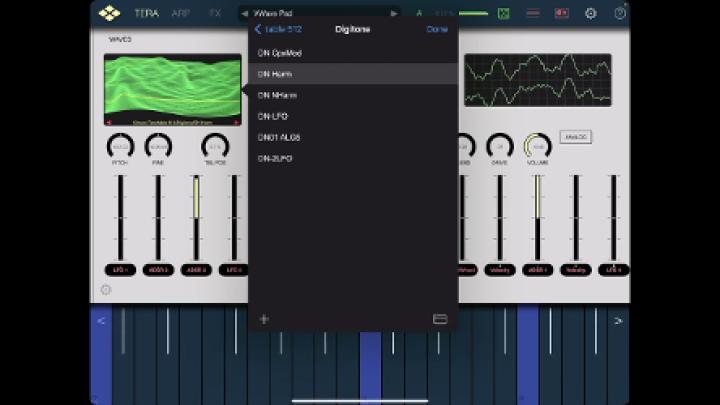
Task: Click the yellow modulation slider above ADSR 3
Action: click(x=196, y=218)
